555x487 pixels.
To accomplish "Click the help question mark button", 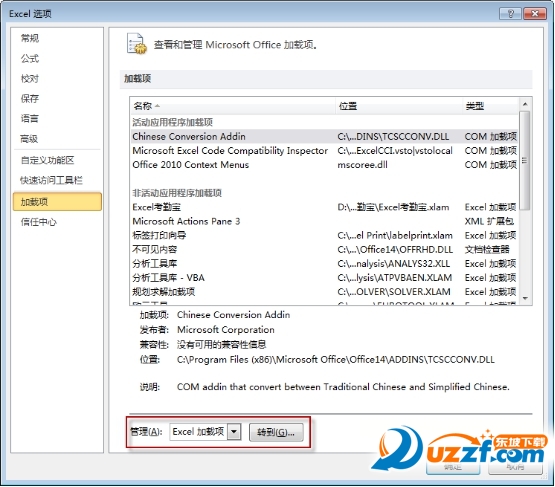I will tap(510, 13).
